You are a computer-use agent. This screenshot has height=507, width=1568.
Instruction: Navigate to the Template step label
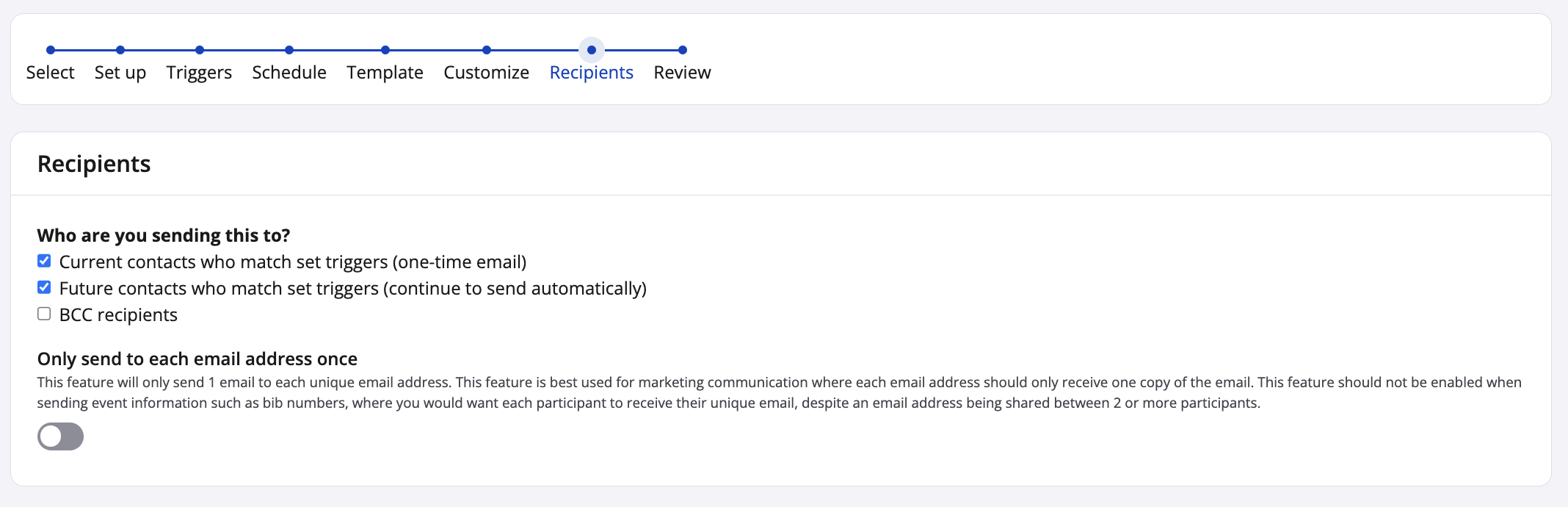[385, 73]
